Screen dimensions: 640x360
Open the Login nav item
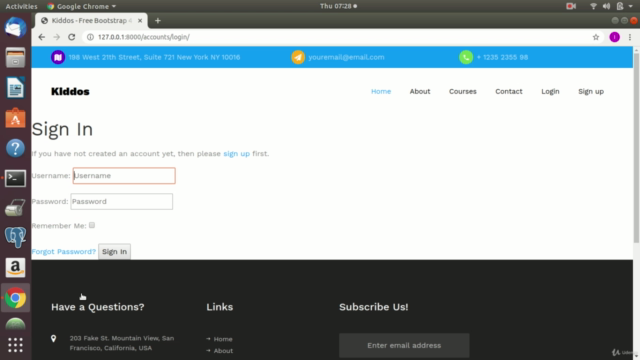[x=550, y=91]
